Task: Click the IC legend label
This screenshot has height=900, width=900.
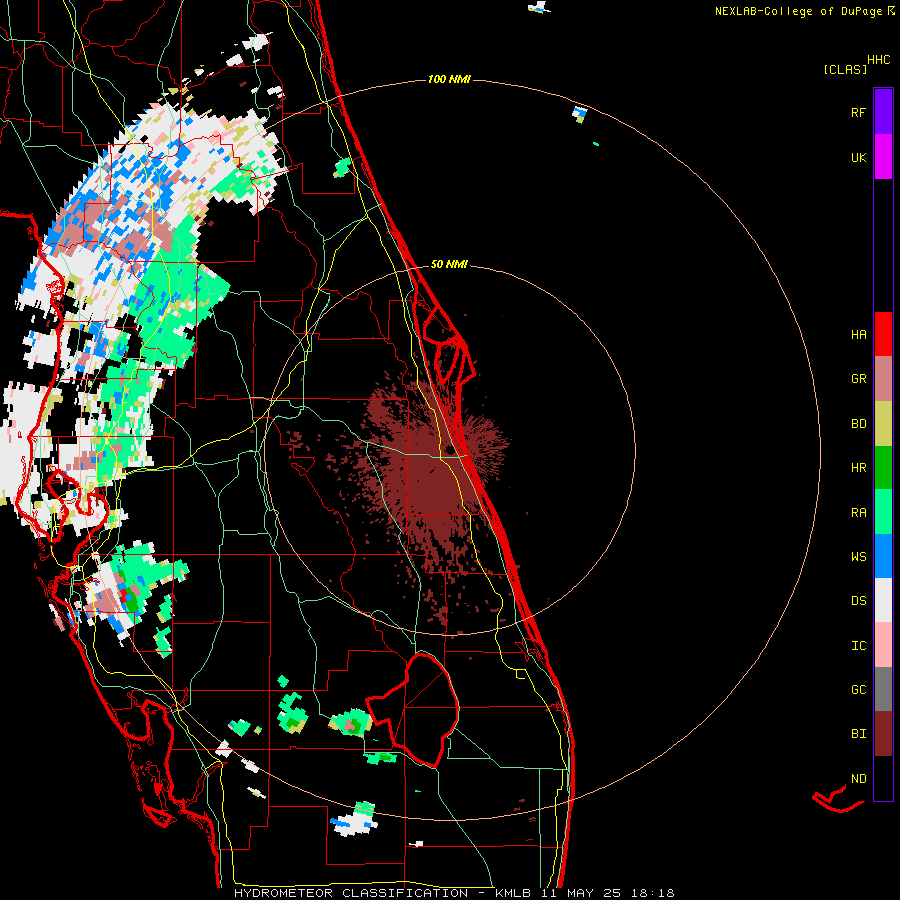Action: coord(858,646)
